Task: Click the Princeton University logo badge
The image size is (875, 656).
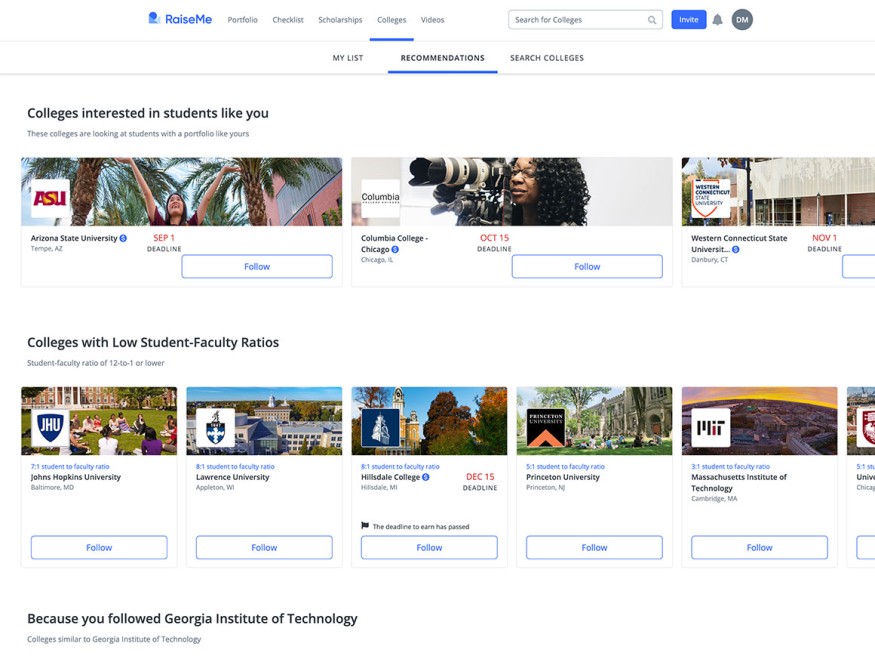Action: tap(546, 428)
